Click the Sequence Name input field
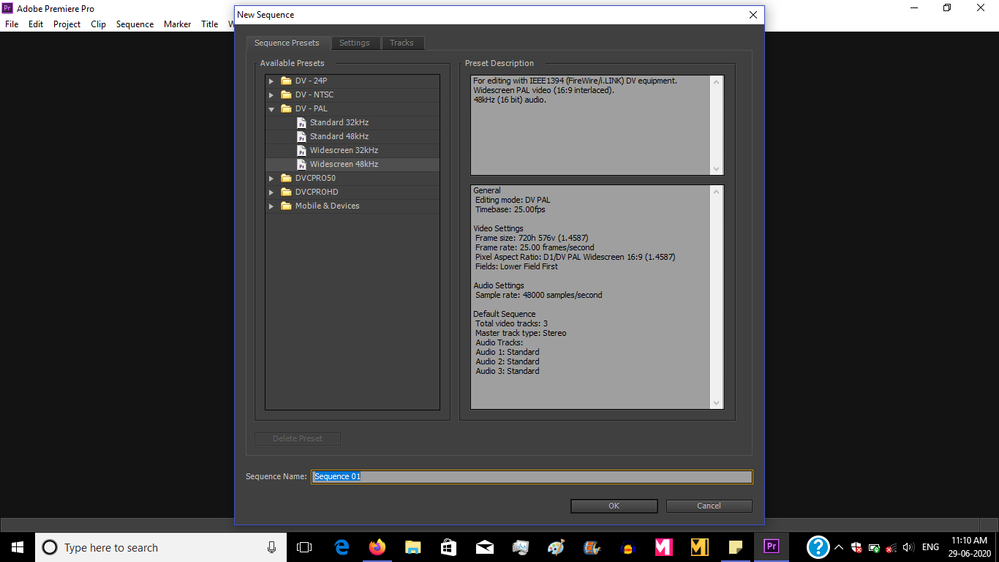Screen dimensions: 999x562 pos(532,477)
